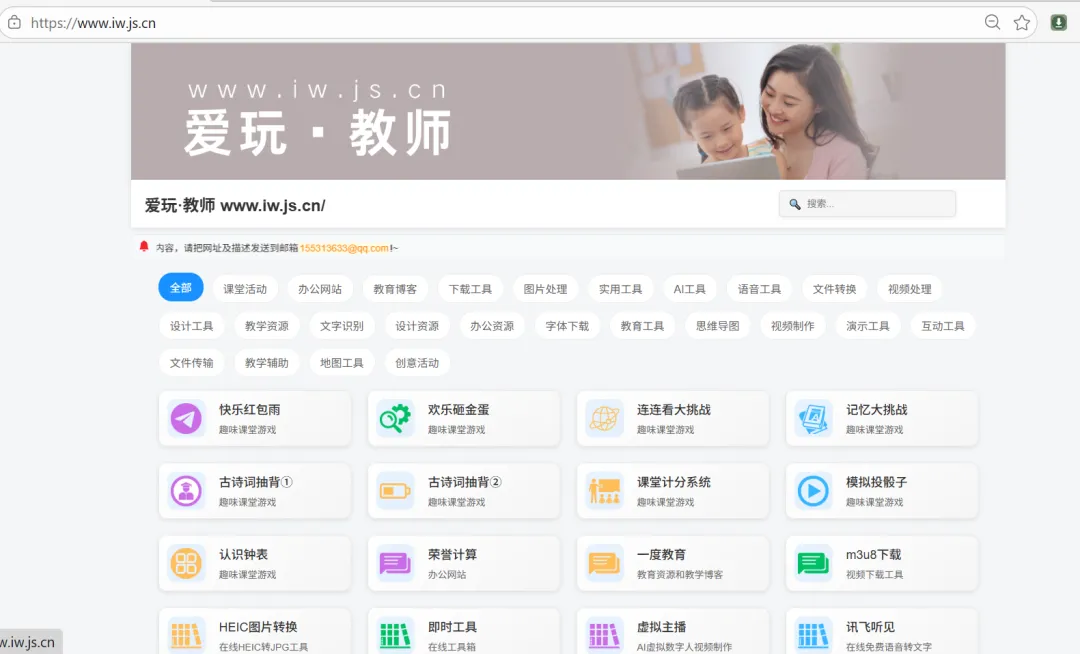
Task: Click the 视频下载工具 subtitle text
Action: tap(874, 574)
